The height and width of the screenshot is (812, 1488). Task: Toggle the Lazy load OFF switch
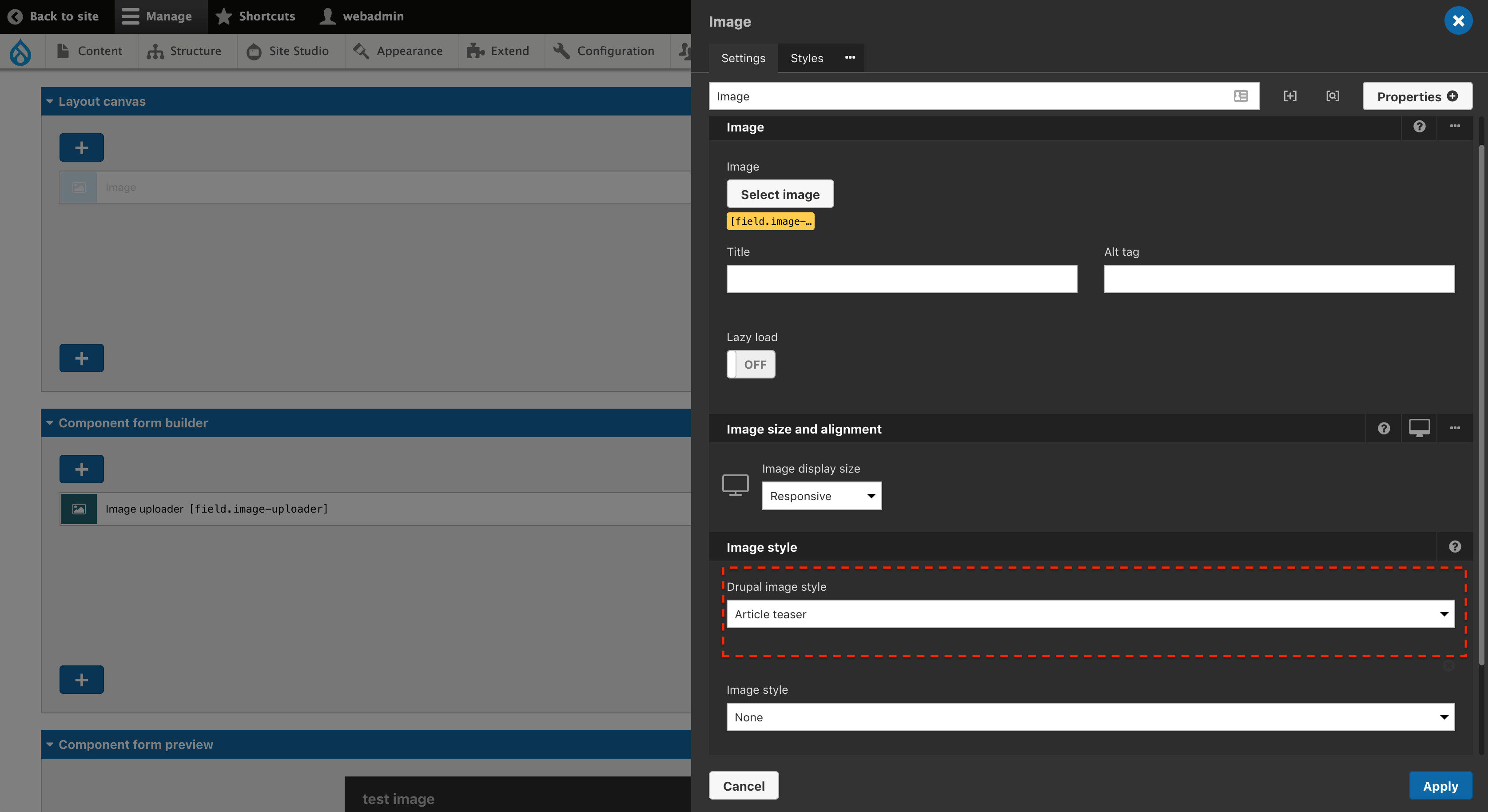coord(751,364)
